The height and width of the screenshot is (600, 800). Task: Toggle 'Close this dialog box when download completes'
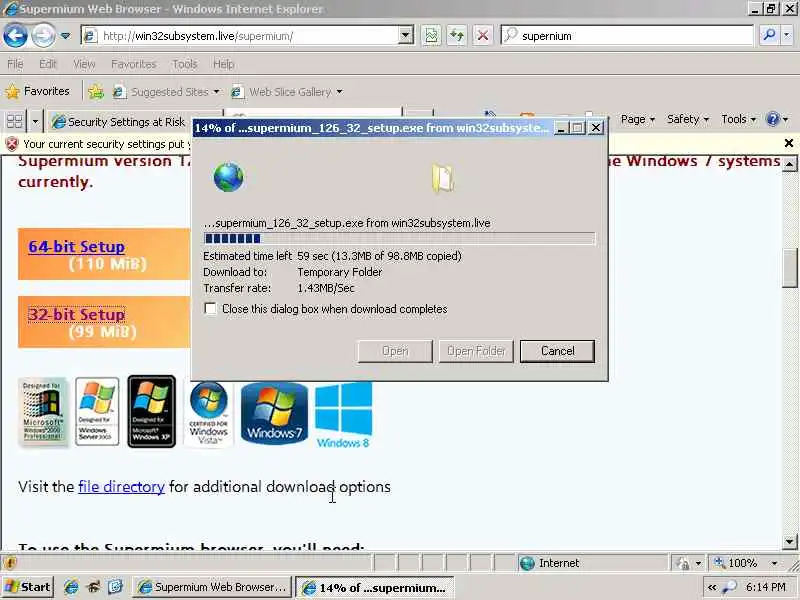pos(210,309)
